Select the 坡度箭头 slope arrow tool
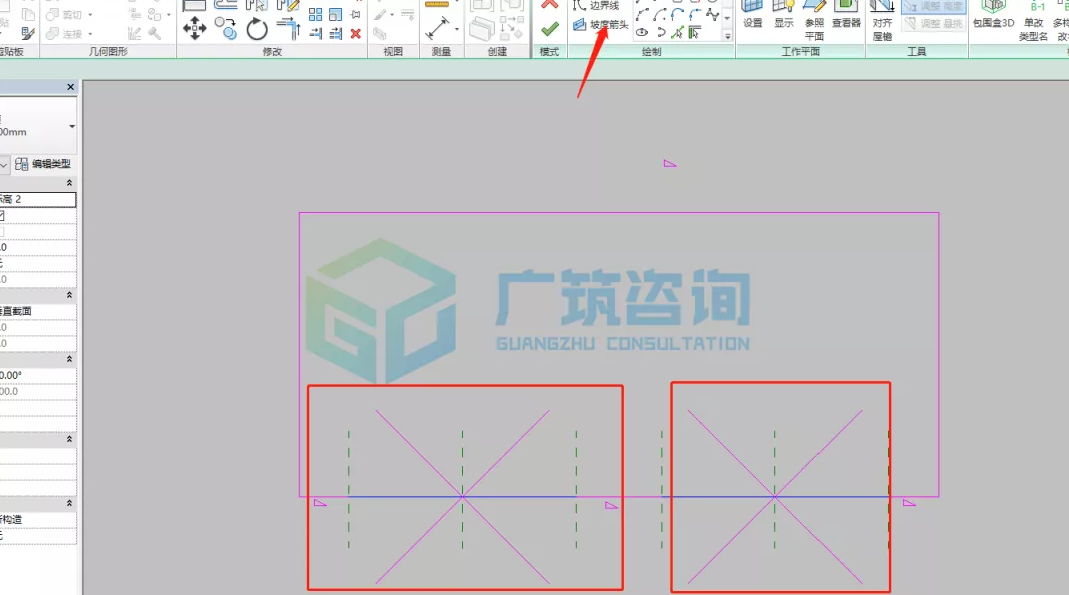Image resolution: width=1069 pixels, height=595 pixels. 600,25
